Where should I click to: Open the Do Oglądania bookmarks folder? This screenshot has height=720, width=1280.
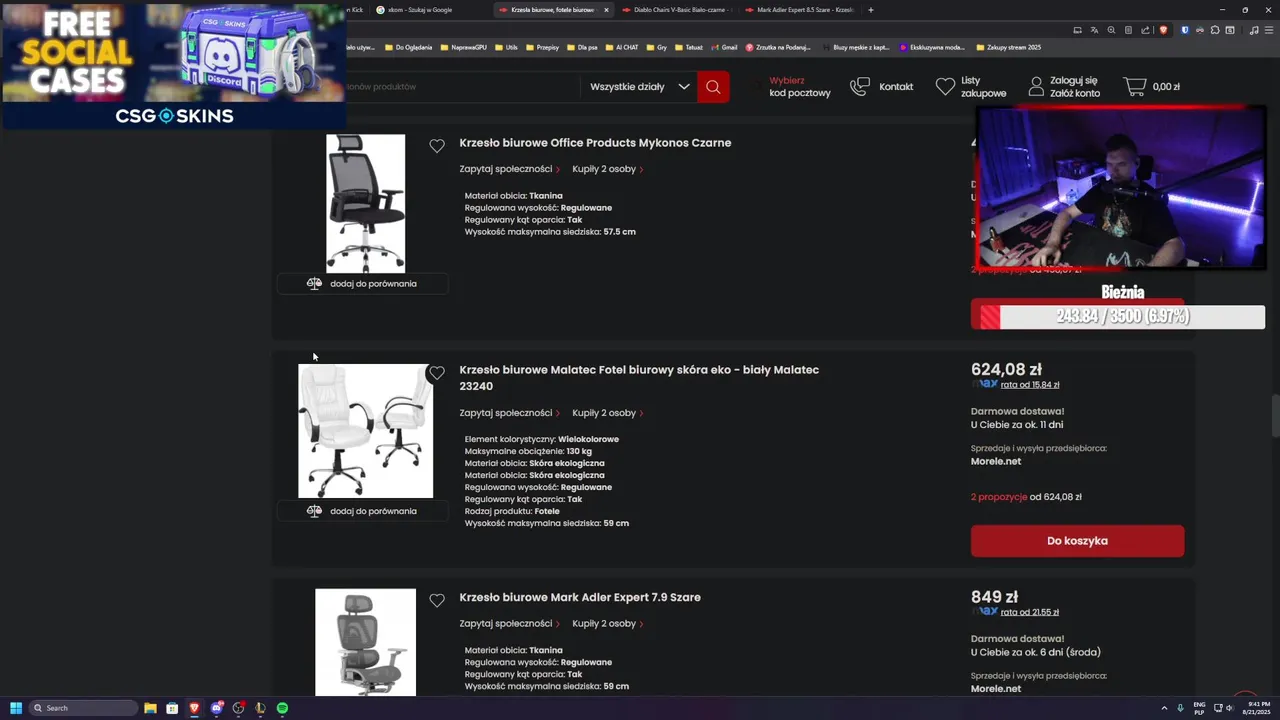point(407,47)
